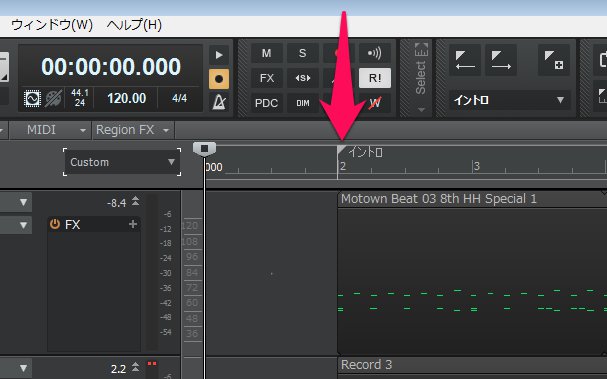Screen dimensions: 607x379
Task: Open the ウィンドウ(W) menu
Action: pos(52,25)
